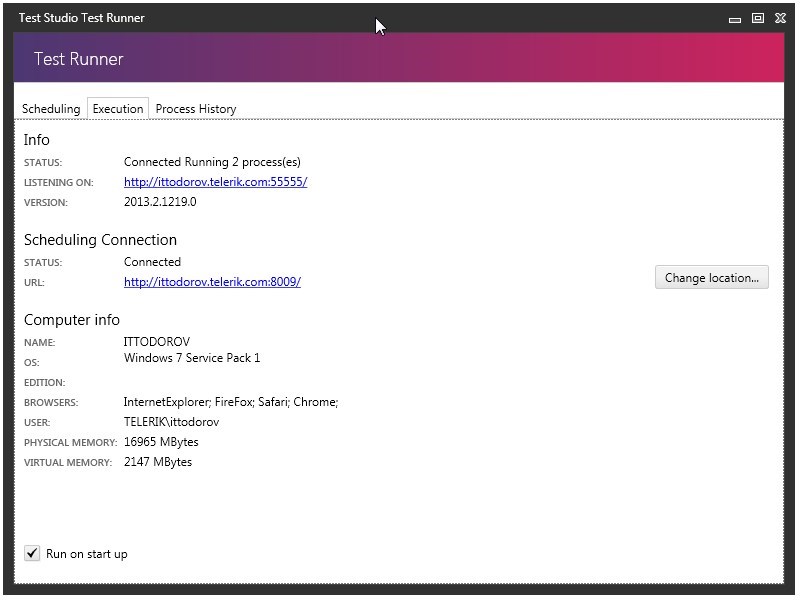
Task: Click the 16965 MBytes physical memory value
Action: pyautogui.click(x=161, y=442)
